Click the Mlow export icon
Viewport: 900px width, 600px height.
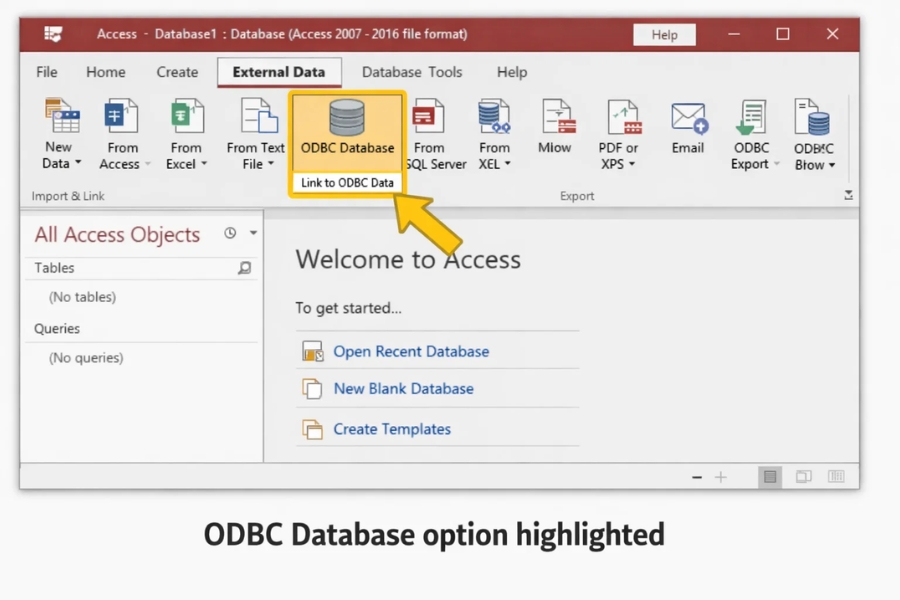click(556, 130)
